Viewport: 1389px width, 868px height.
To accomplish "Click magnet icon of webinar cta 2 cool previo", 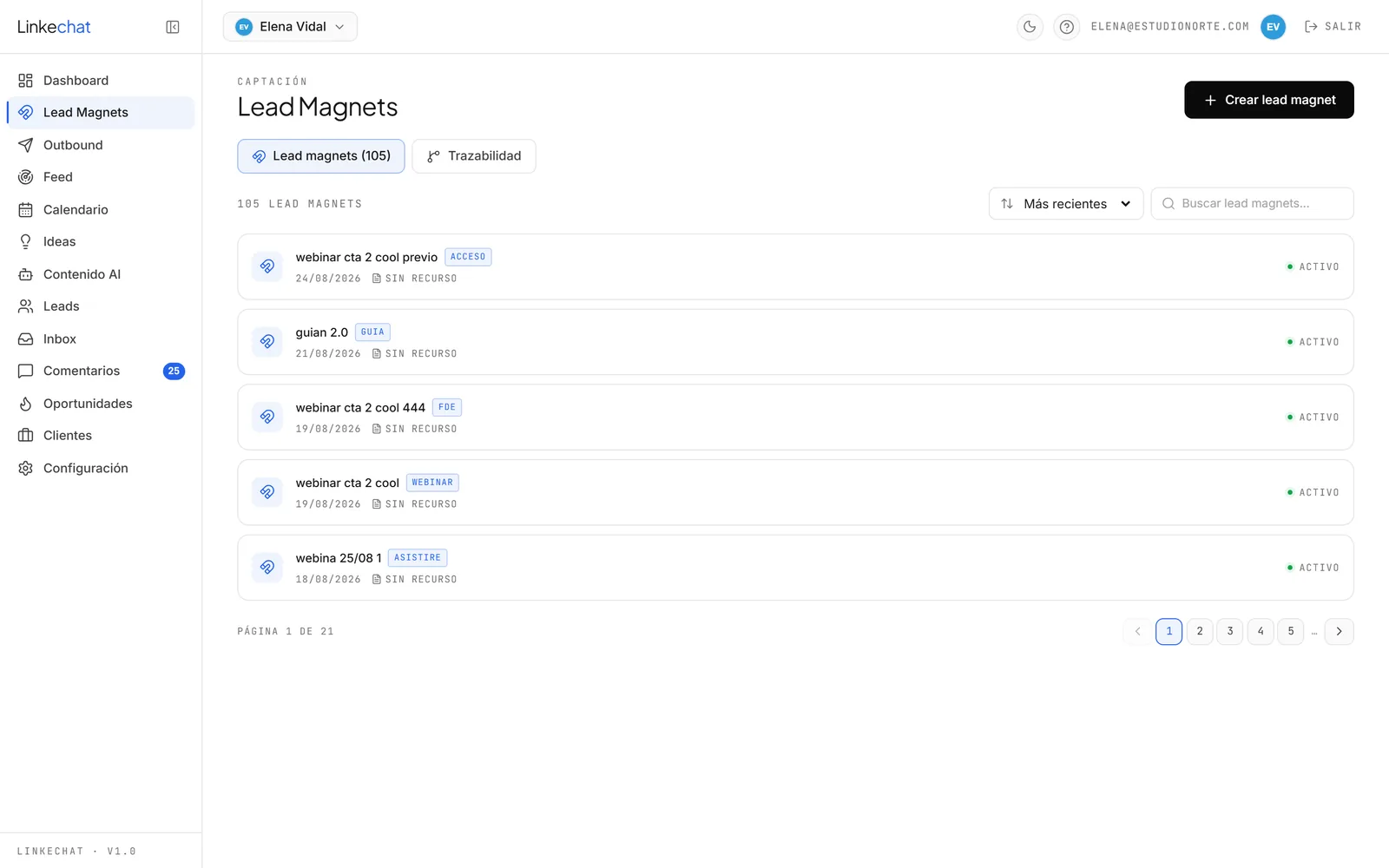I will tap(267, 266).
